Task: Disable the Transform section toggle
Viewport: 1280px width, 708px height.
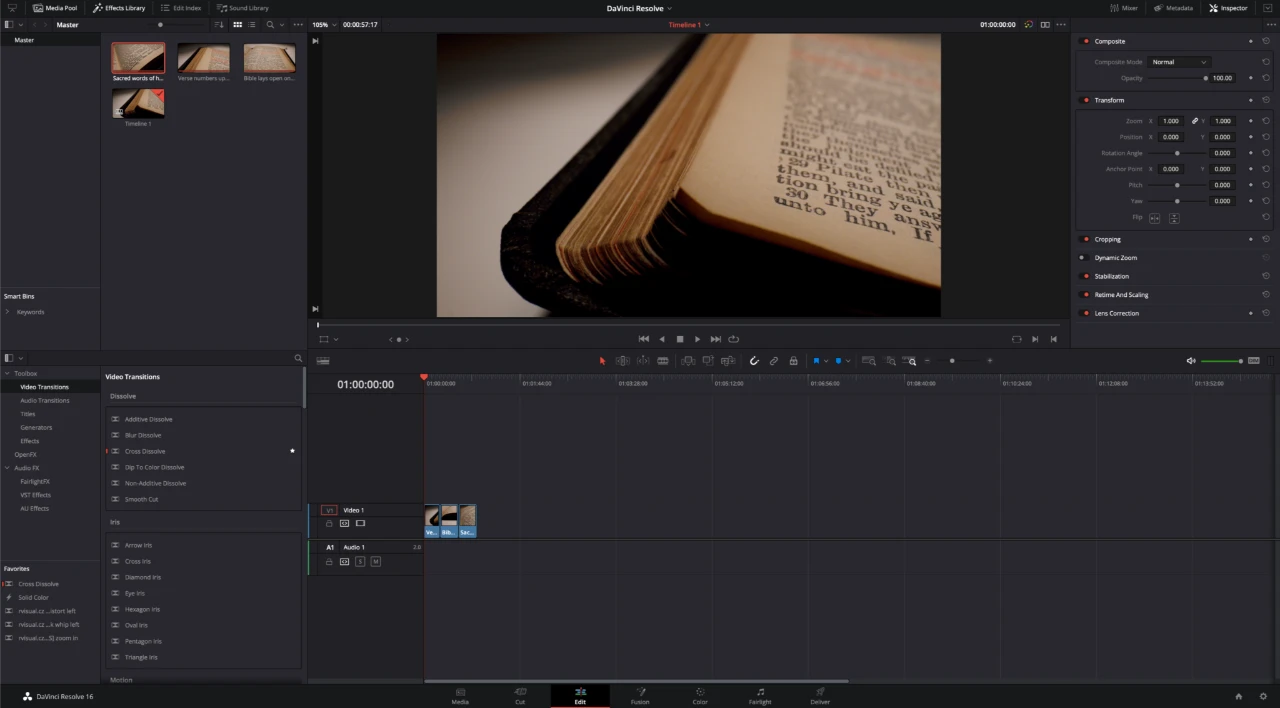Action: point(1086,100)
